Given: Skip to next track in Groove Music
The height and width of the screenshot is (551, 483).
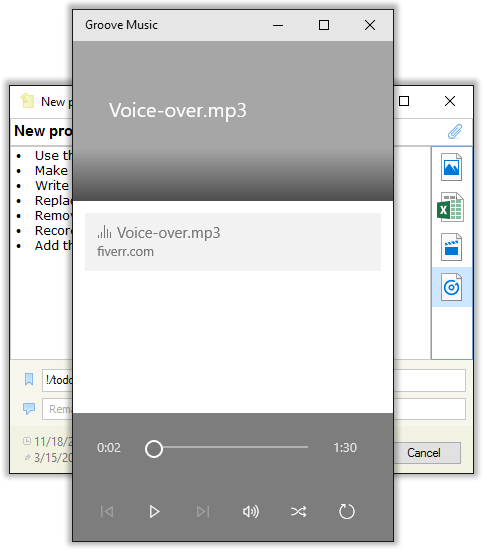Looking at the screenshot, I should coord(203,511).
